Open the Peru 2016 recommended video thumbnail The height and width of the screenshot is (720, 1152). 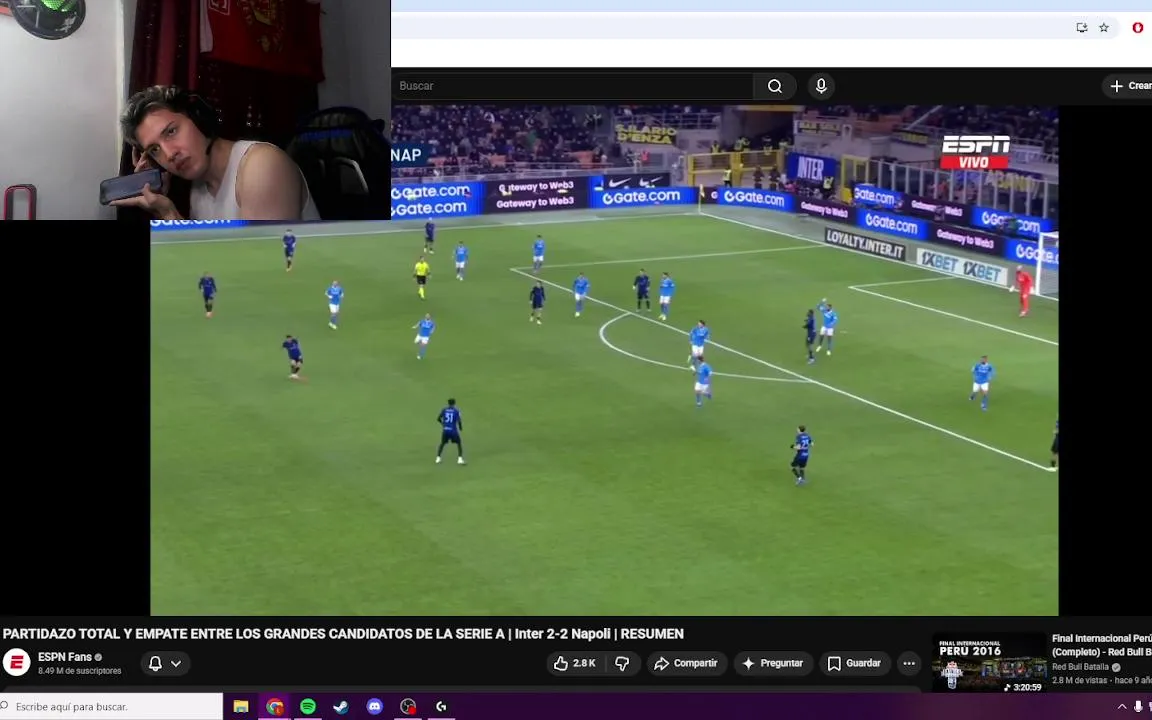989,663
